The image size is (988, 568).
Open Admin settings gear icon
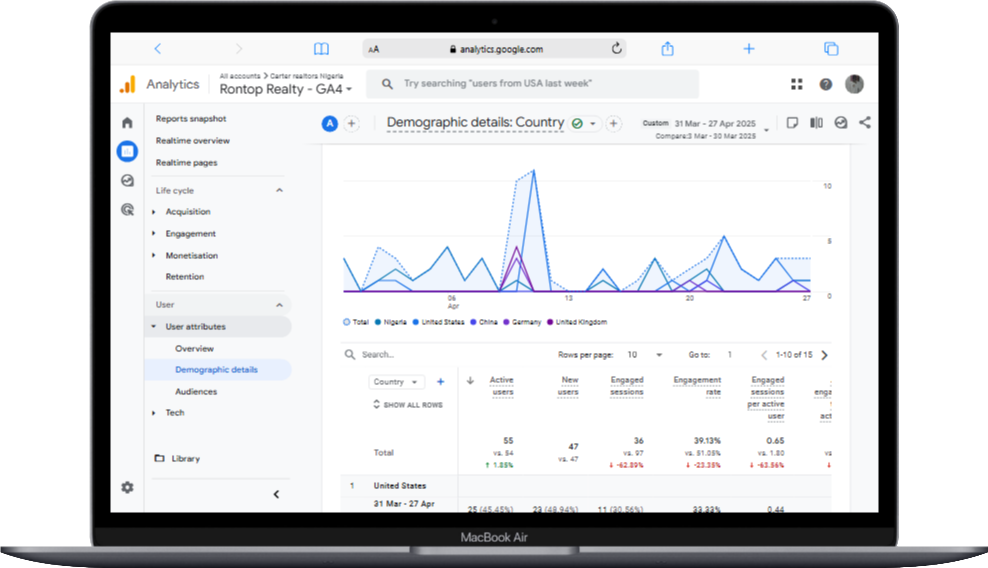coord(127,487)
